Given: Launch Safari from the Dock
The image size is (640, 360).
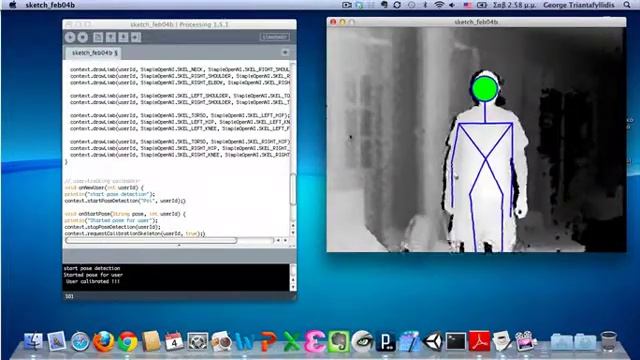Looking at the screenshot, I should click(80, 341).
